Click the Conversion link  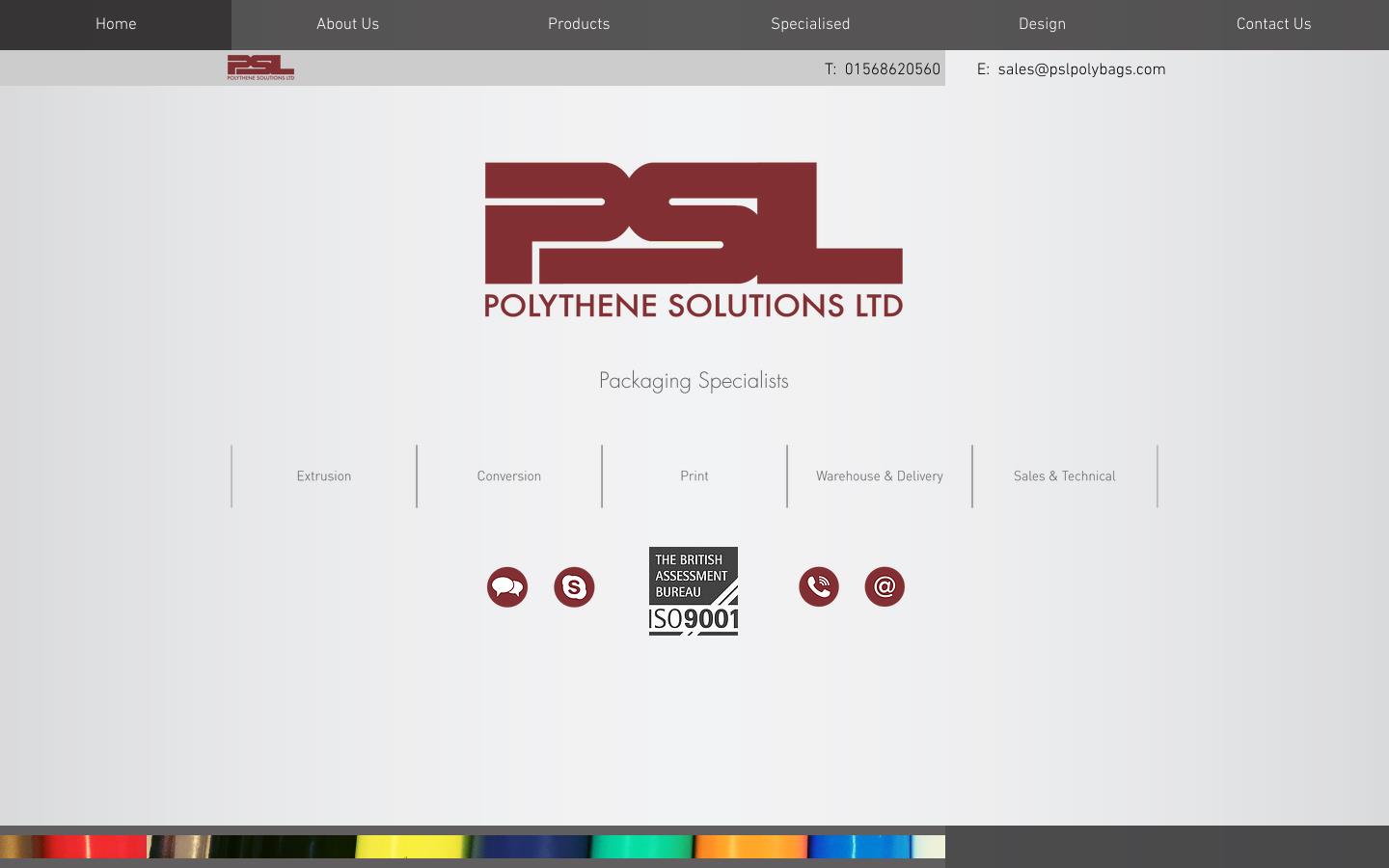(x=508, y=475)
